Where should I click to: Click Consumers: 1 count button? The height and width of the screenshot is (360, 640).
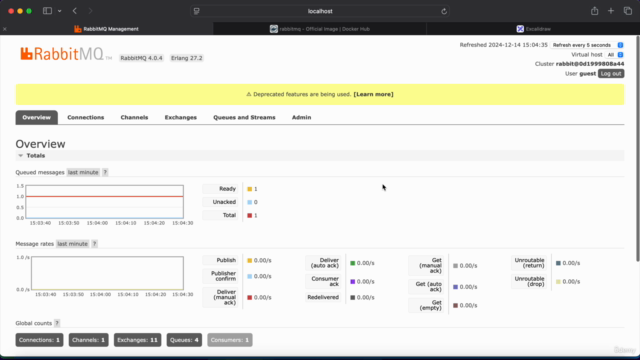230,340
